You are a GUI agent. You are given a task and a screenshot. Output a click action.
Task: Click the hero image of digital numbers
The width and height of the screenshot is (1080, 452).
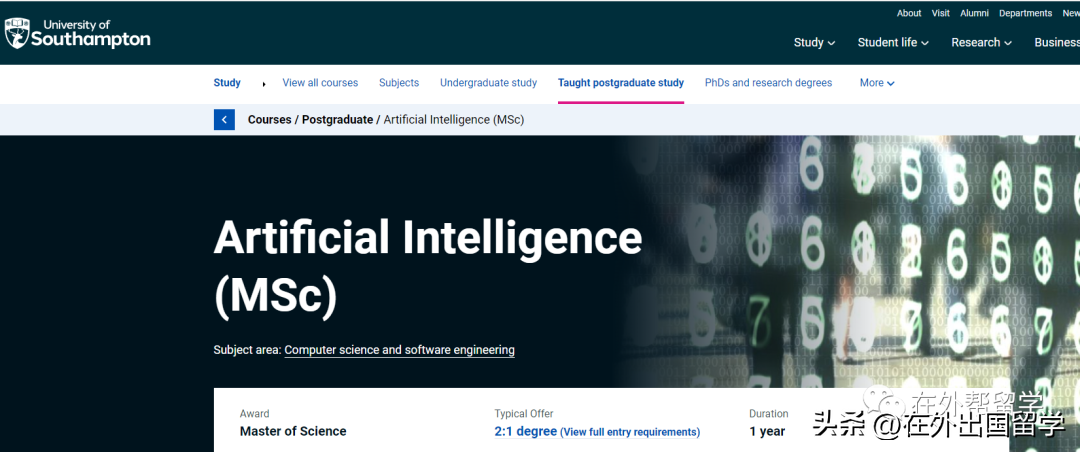[x=847, y=262]
